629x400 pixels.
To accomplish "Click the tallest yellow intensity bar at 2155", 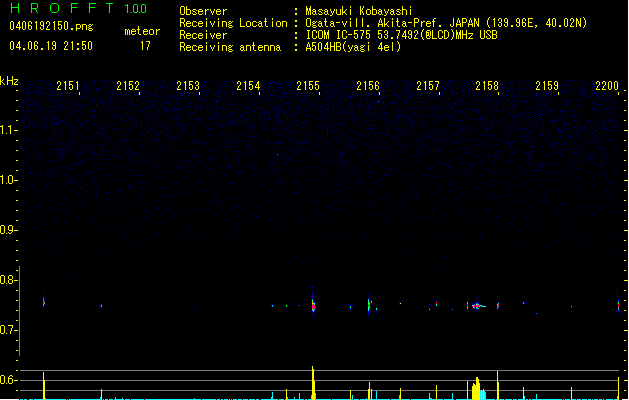I will [x=313, y=382].
